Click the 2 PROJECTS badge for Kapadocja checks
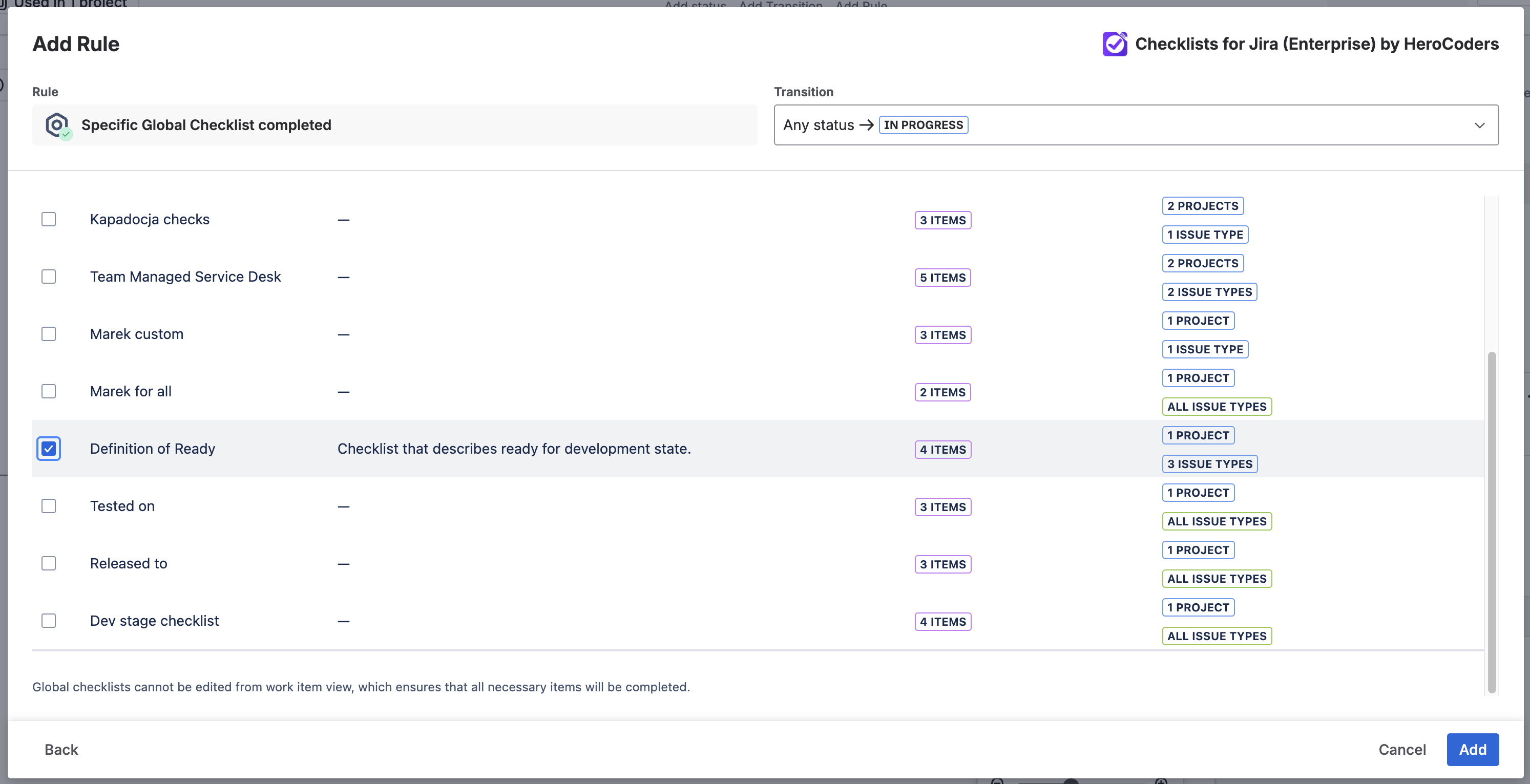The height and width of the screenshot is (784, 1530). [x=1202, y=206]
